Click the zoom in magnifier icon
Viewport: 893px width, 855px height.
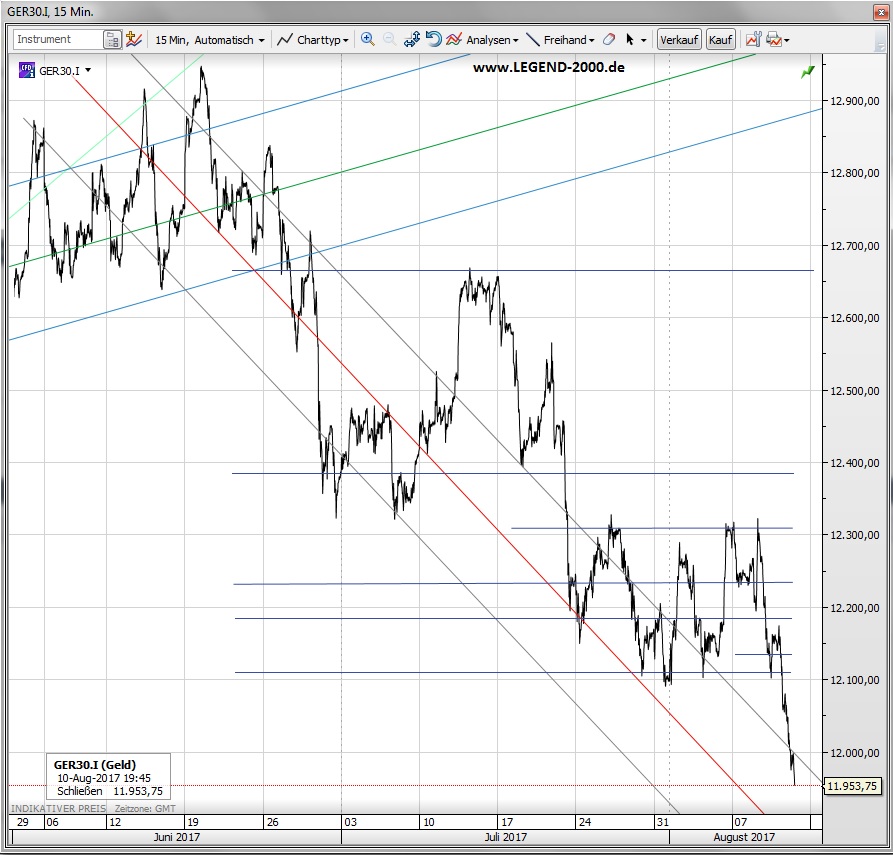click(368, 39)
